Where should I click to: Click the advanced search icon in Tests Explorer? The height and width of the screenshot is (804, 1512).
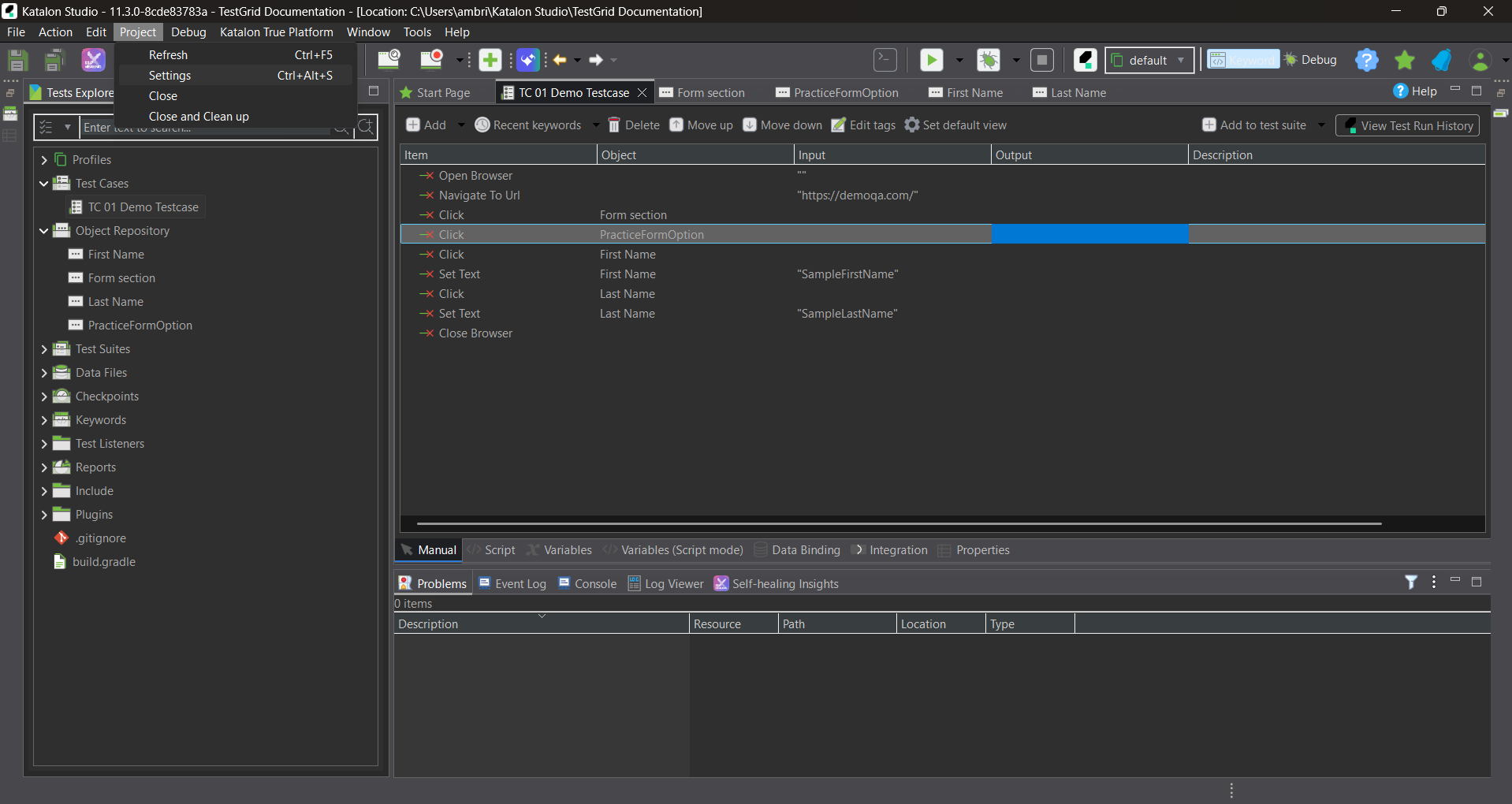tap(366, 127)
